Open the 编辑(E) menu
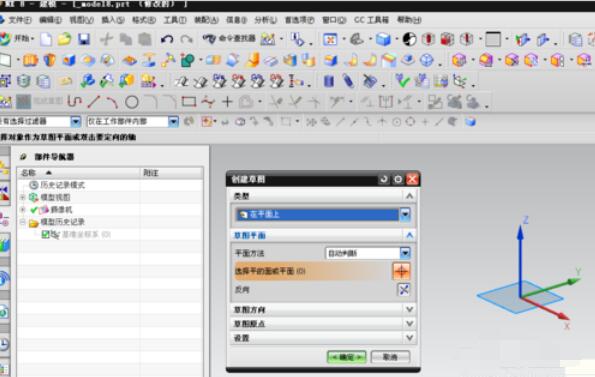595x377 pixels. (50, 20)
